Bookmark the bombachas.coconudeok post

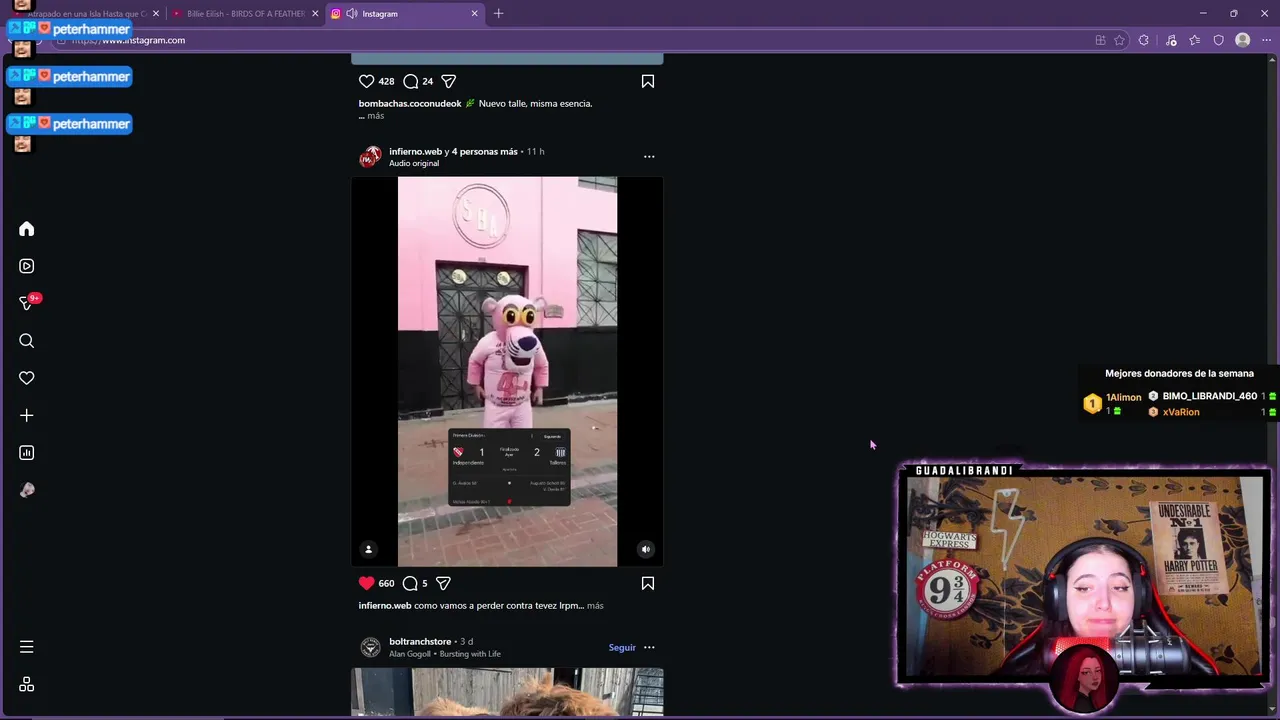648,81
